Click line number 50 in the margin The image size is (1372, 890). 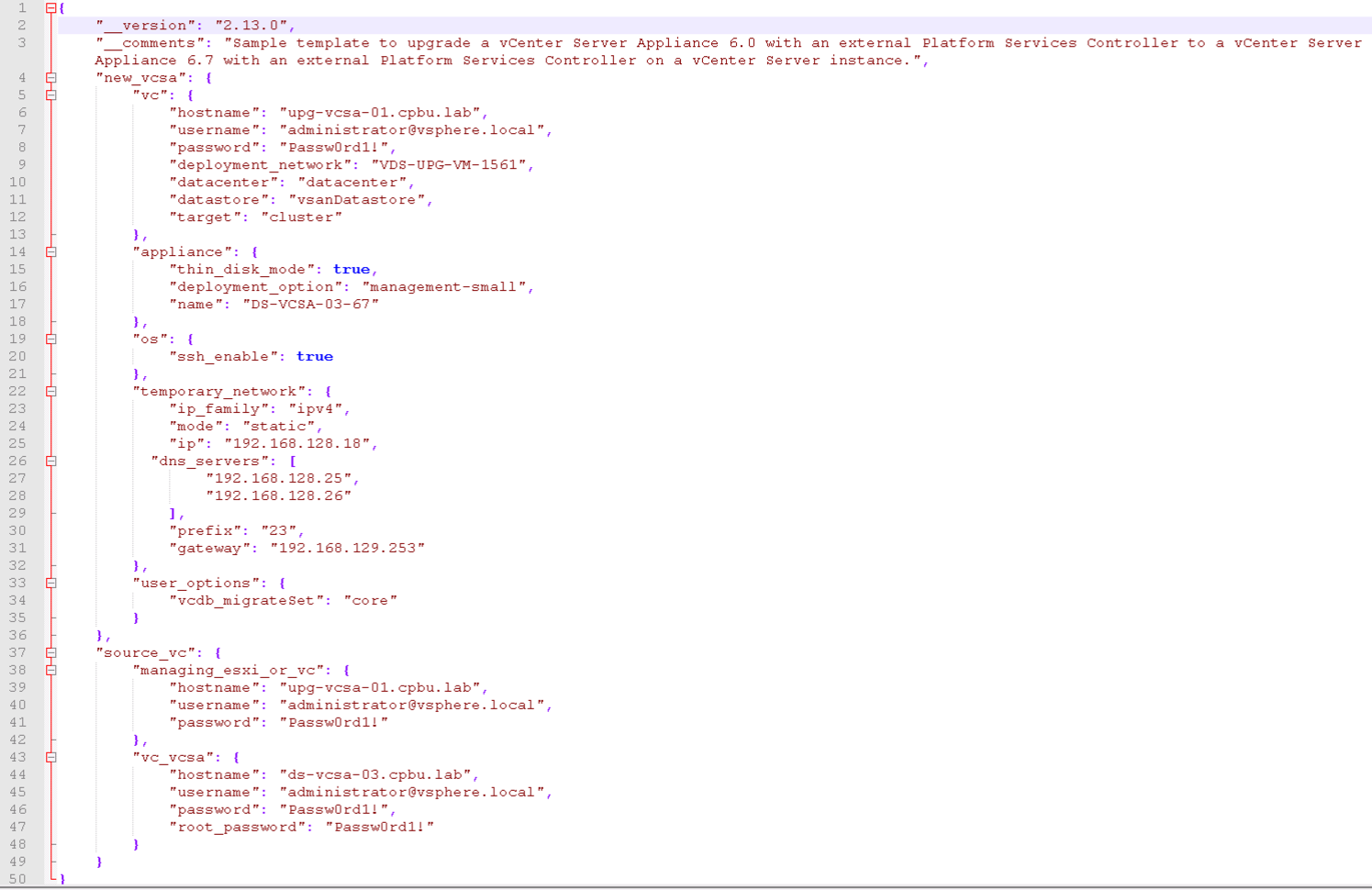point(17,880)
